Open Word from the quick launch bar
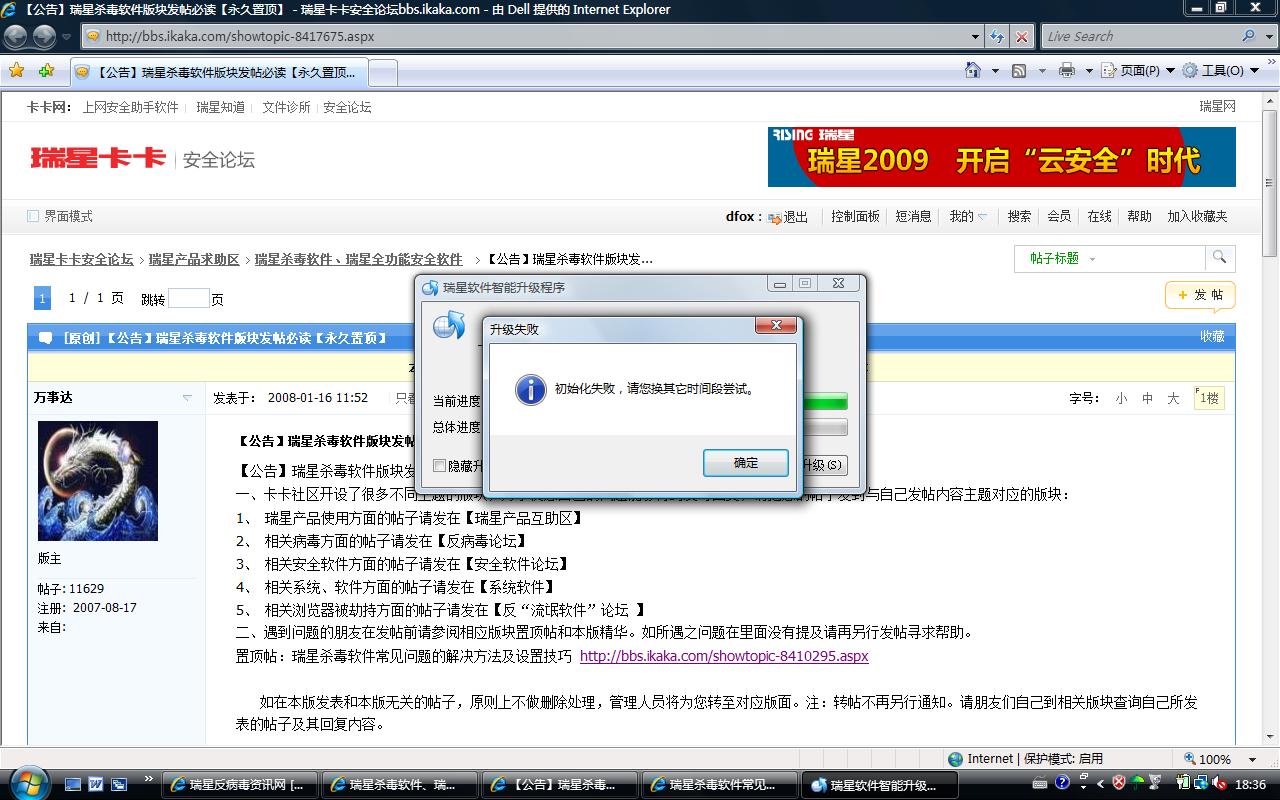This screenshot has height=800, width=1280. pos(97,784)
